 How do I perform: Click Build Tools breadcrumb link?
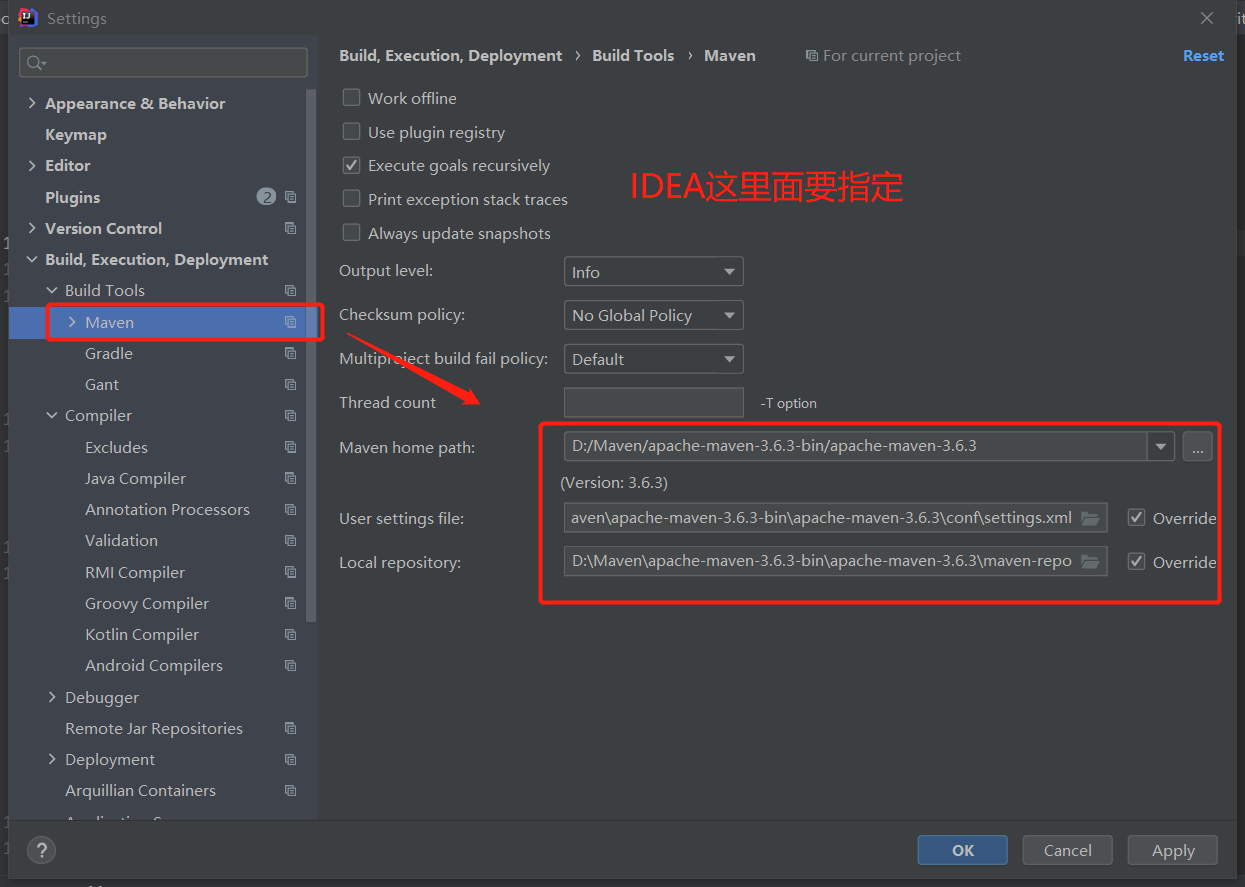[633, 56]
